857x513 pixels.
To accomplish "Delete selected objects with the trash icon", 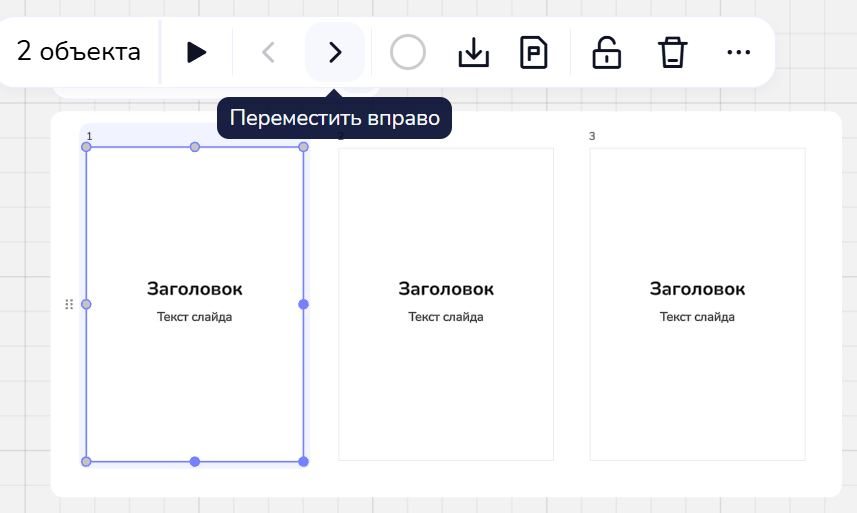I will coord(672,52).
